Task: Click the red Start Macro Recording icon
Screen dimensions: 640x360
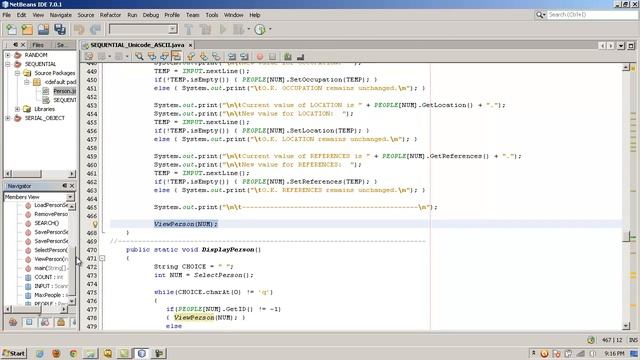Action: 260,57
